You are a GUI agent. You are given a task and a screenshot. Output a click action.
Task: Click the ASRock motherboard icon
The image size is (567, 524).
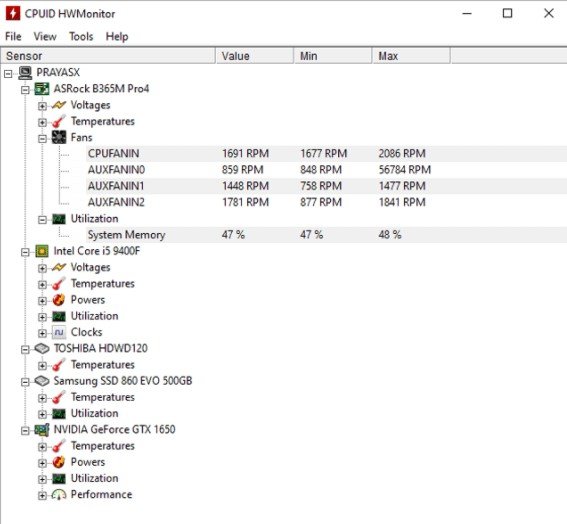click(42, 89)
